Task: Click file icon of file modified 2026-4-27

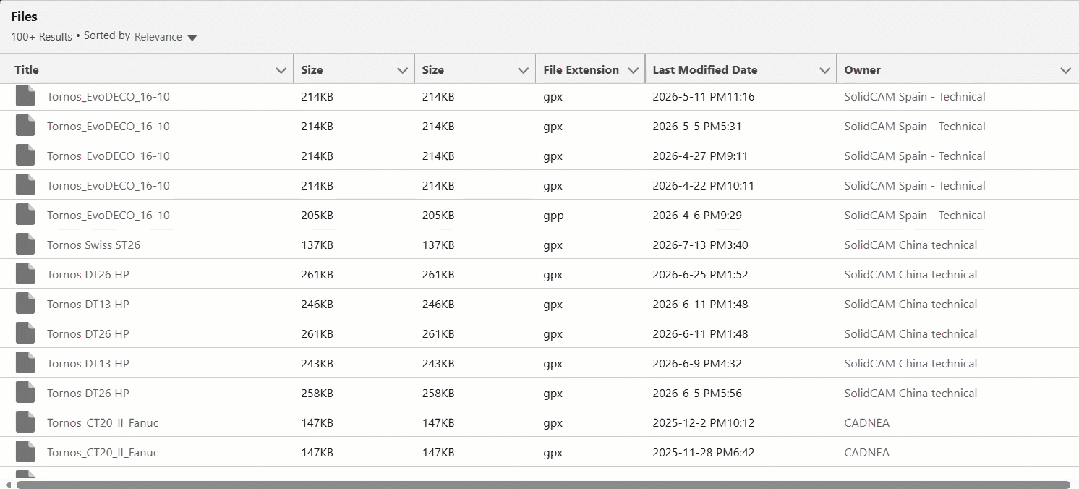Action: [25, 155]
